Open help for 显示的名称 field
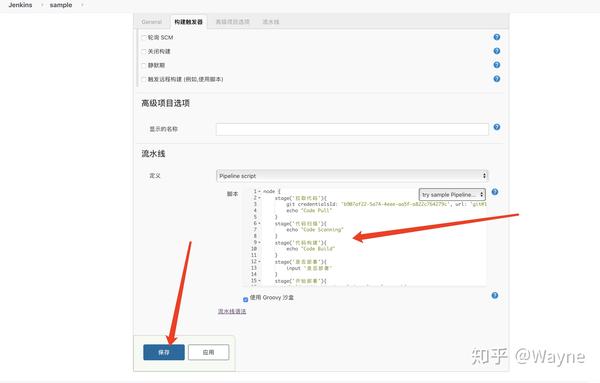 pos(497,127)
